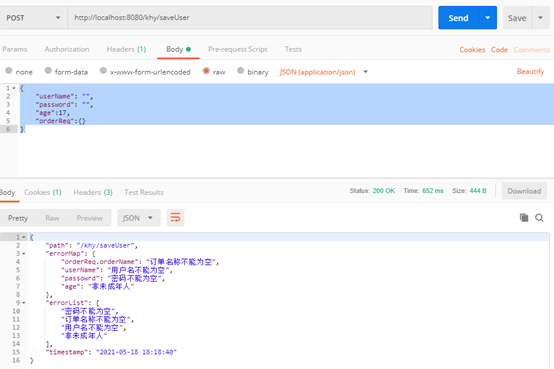
Task: Open the Cookies link
Action: tap(472, 50)
